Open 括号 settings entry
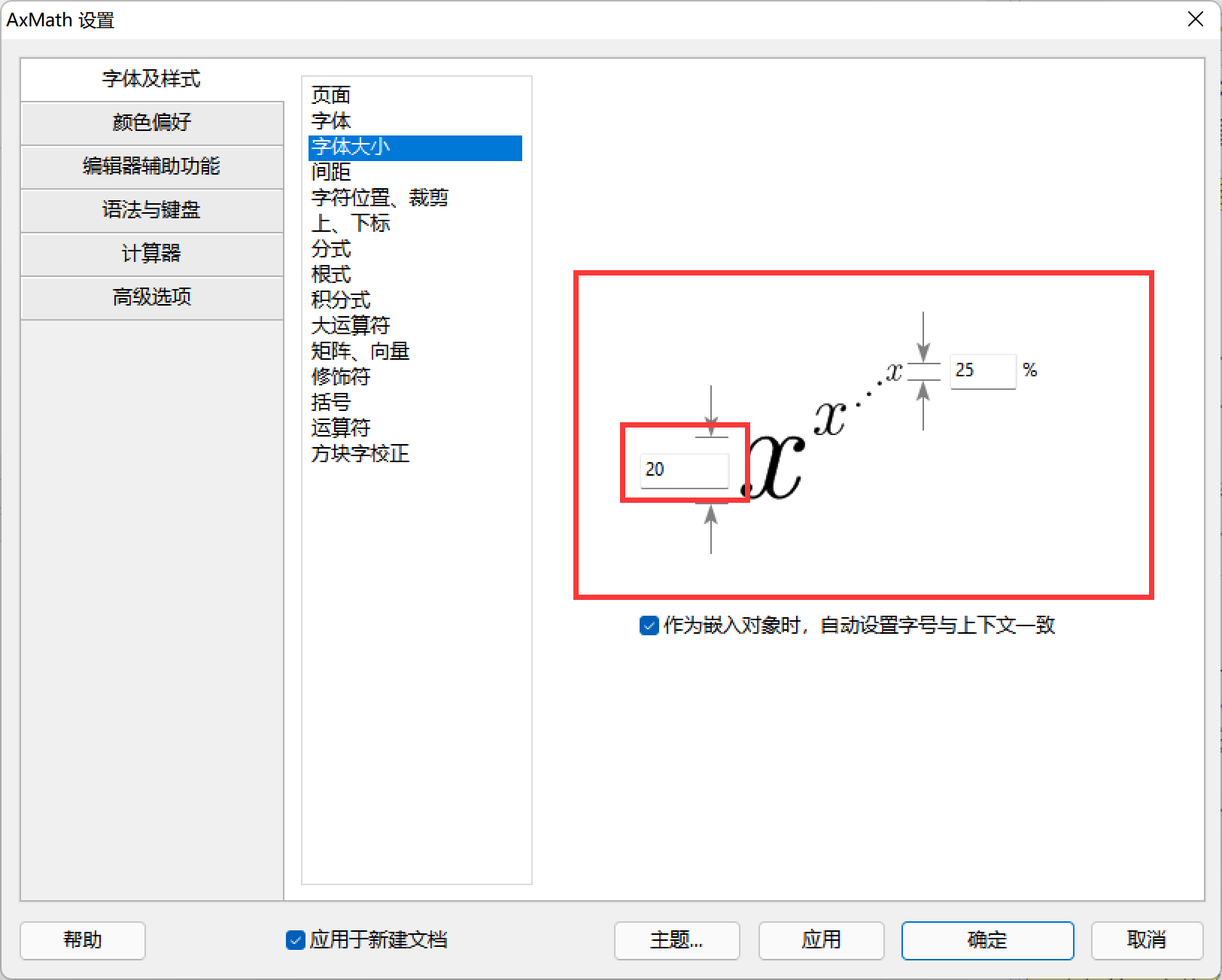 click(330, 403)
